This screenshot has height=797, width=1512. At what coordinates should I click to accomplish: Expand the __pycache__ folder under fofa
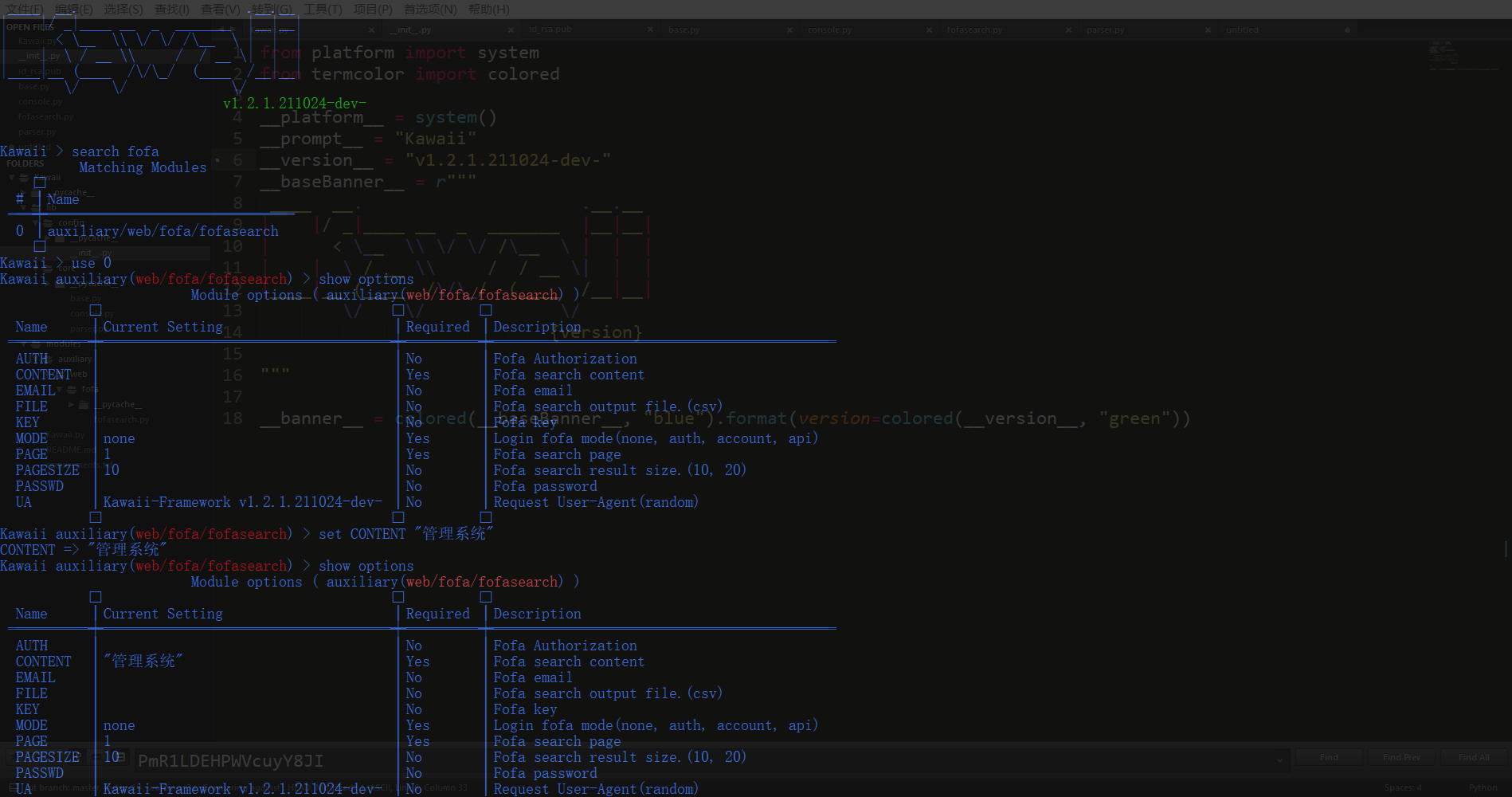71,404
